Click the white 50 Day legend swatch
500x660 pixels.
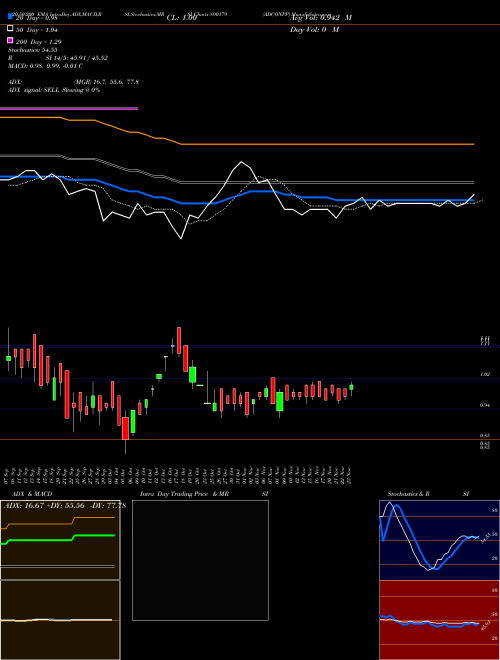pos(10,29)
